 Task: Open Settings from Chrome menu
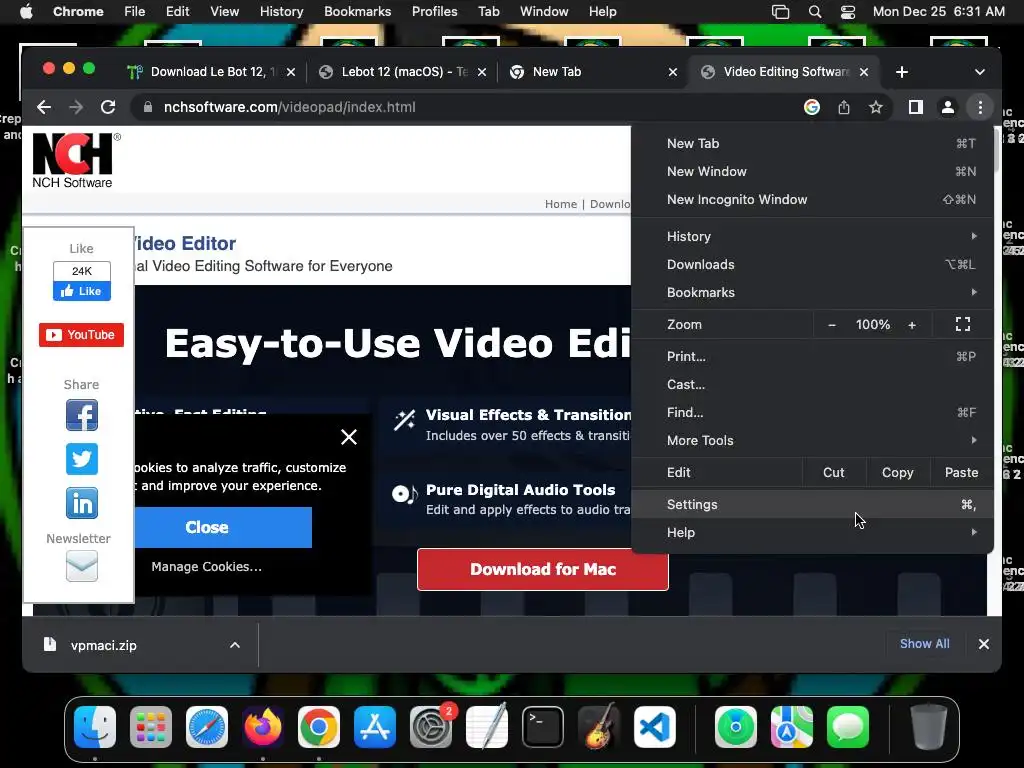(812, 505)
